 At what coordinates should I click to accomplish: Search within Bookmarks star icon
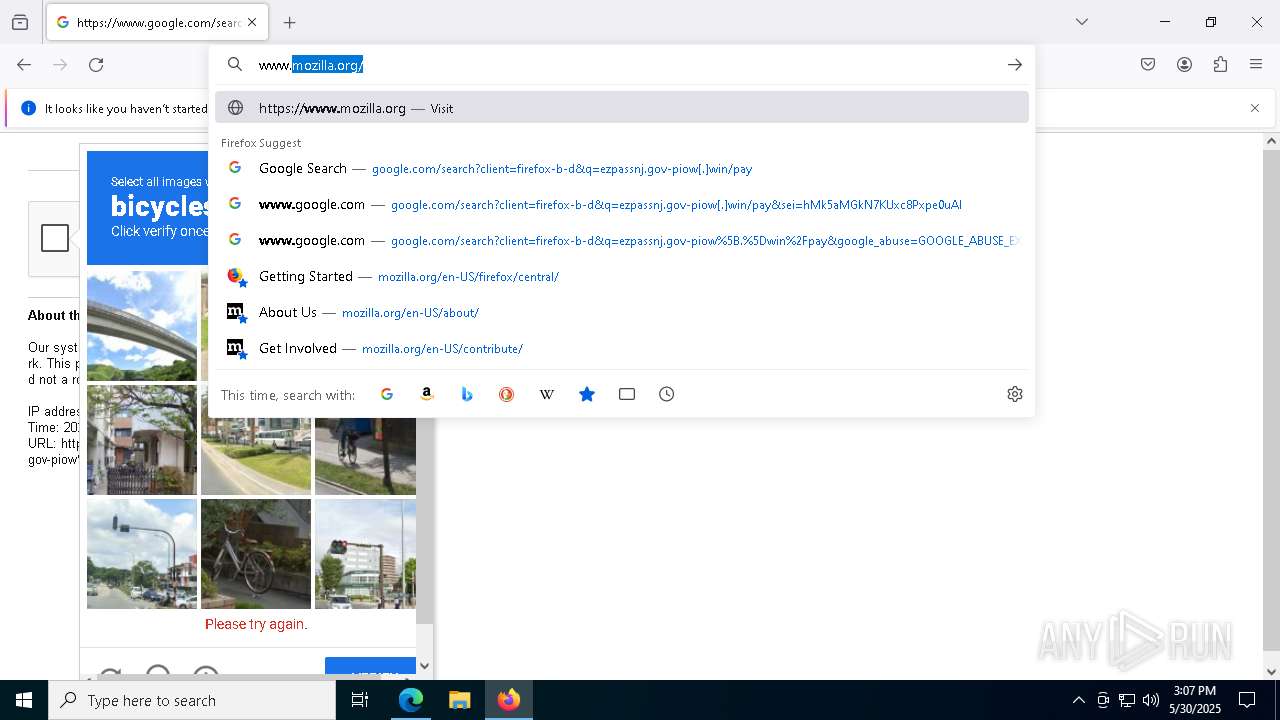tap(587, 394)
